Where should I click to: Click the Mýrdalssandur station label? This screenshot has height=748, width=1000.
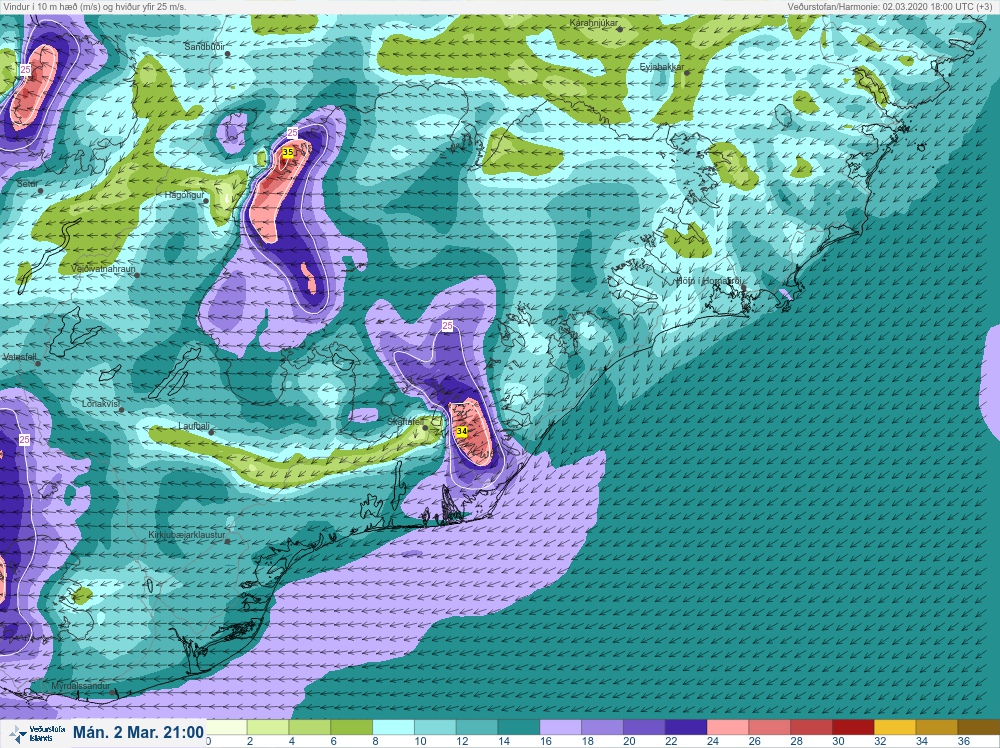click(x=81, y=686)
